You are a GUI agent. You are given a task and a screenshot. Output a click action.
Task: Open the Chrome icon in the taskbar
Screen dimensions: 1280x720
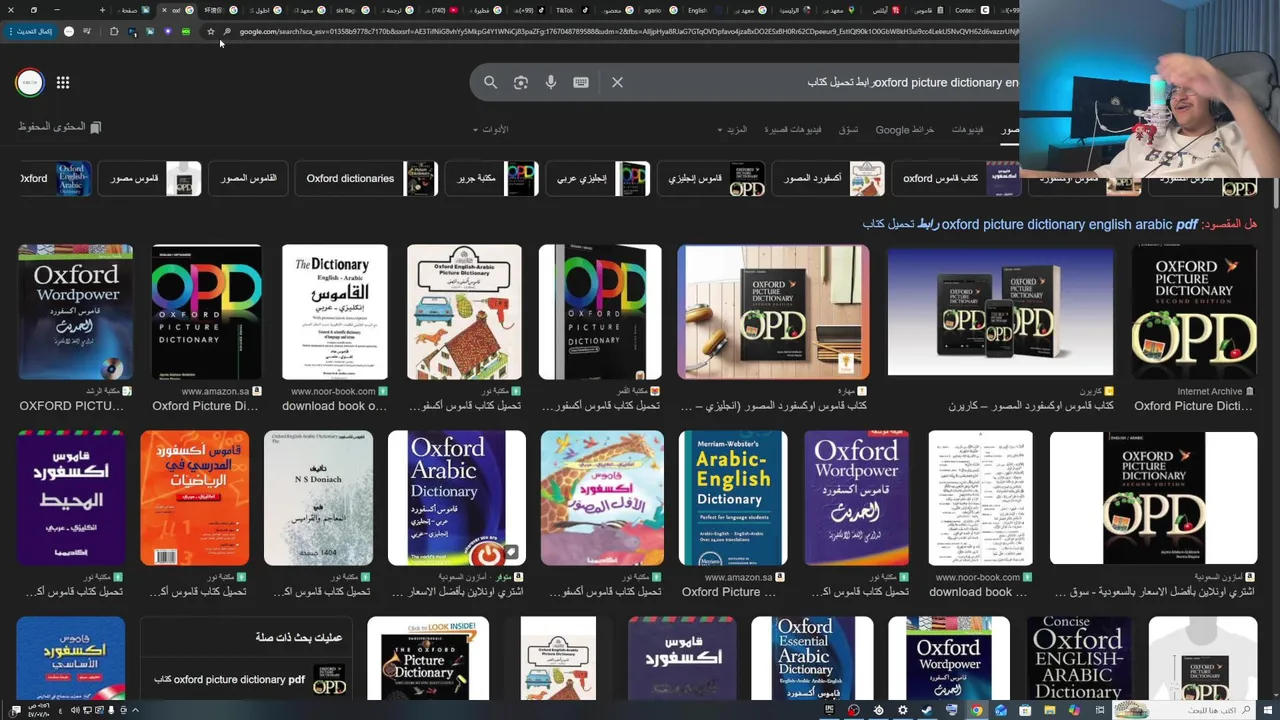976,710
